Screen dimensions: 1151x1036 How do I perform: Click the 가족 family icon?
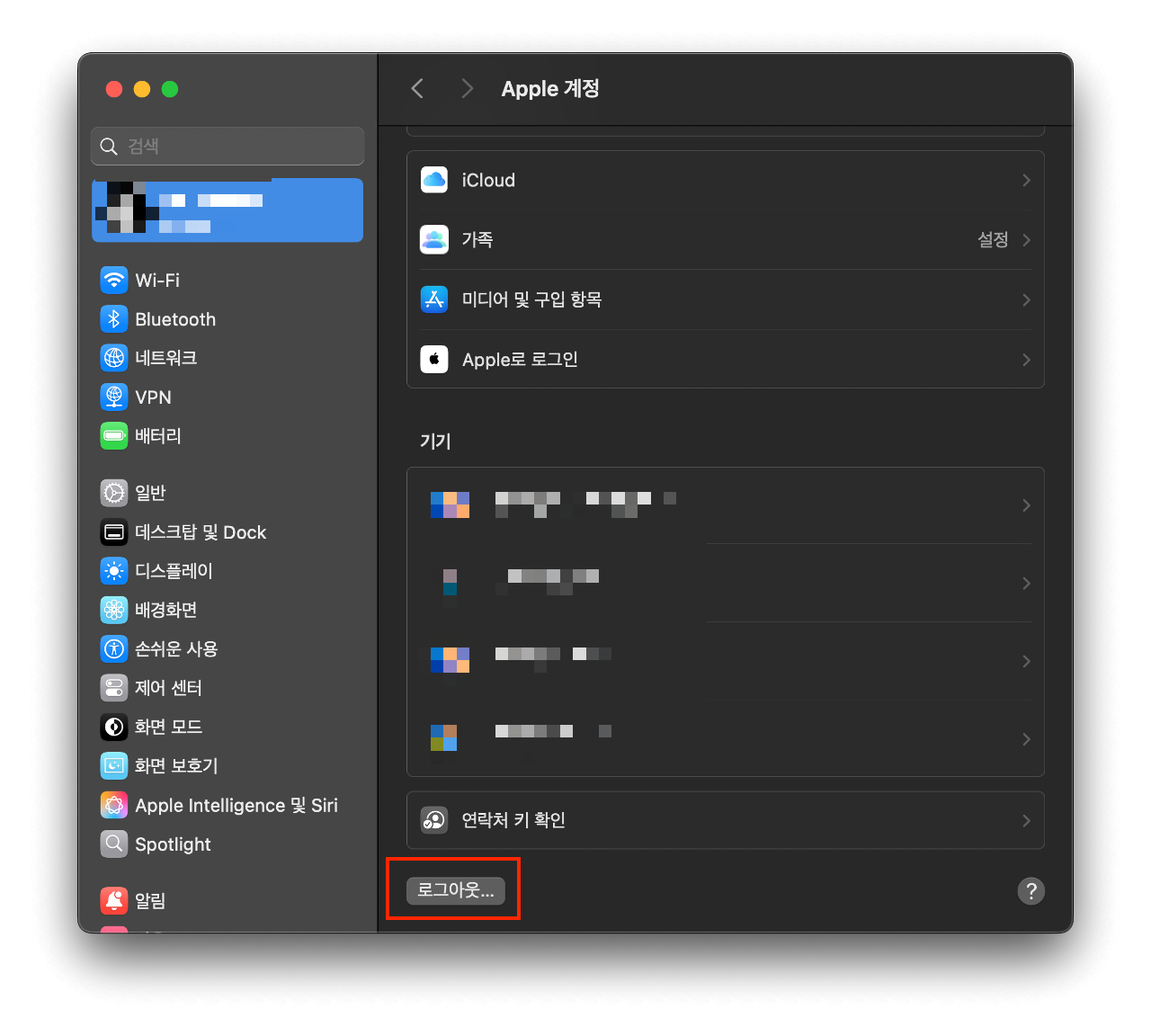(x=434, y=239)
